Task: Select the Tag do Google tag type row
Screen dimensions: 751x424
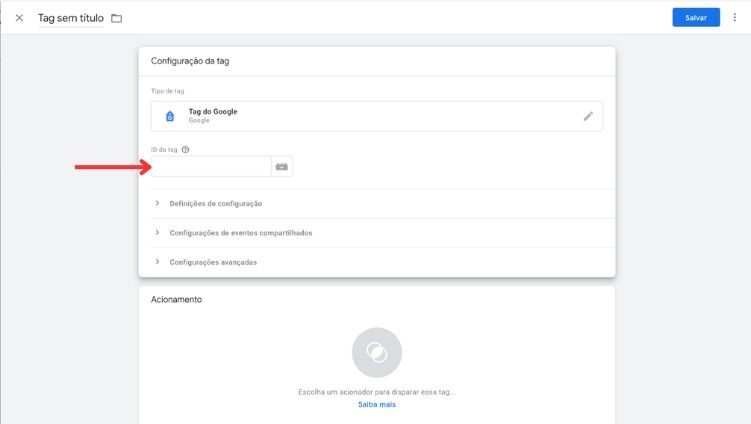Action: click(377, 116)
